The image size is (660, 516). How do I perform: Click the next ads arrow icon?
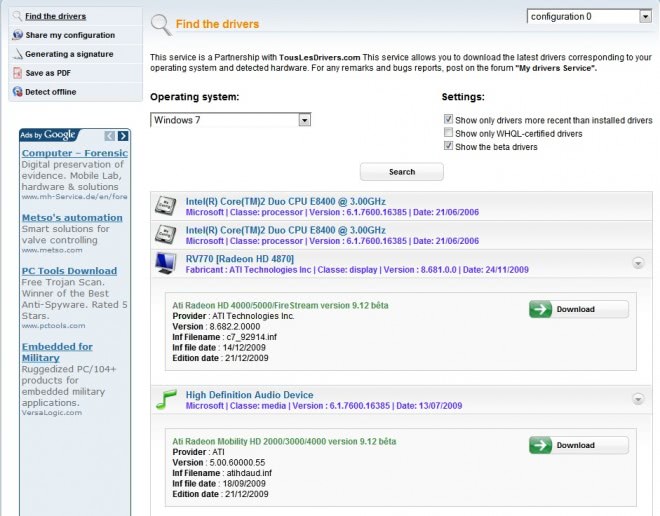coord(123,135)
